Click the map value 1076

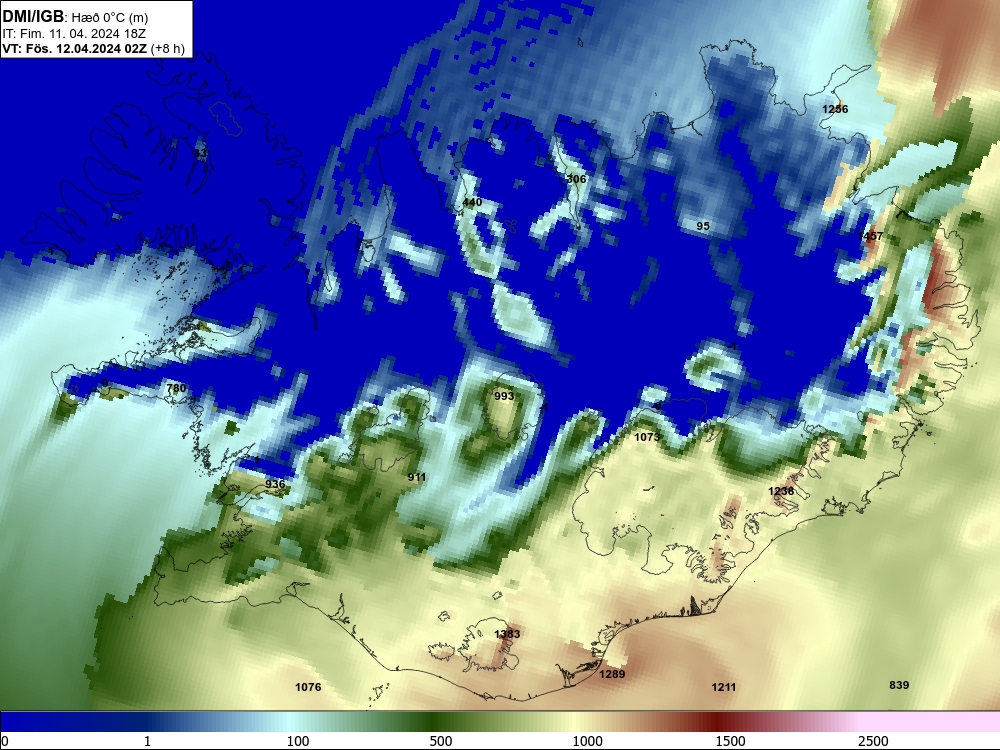[x=308, y=687]
